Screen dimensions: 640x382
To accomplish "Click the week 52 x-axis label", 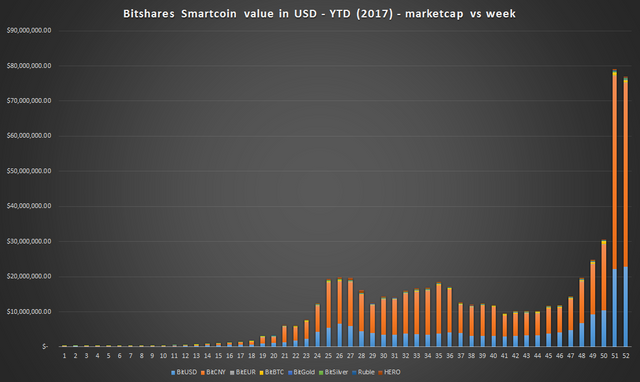I will tap(626, 356).
